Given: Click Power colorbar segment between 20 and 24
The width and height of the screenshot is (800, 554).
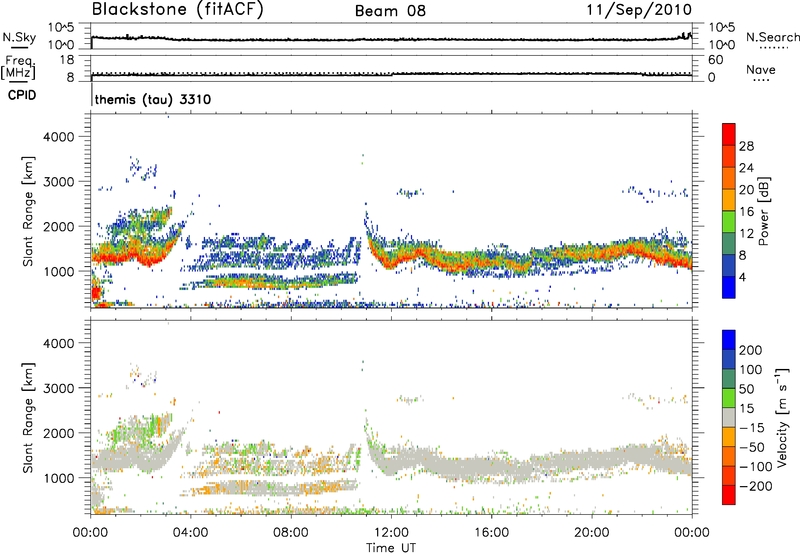Looking at the screenshot, I should click(729, 178).
